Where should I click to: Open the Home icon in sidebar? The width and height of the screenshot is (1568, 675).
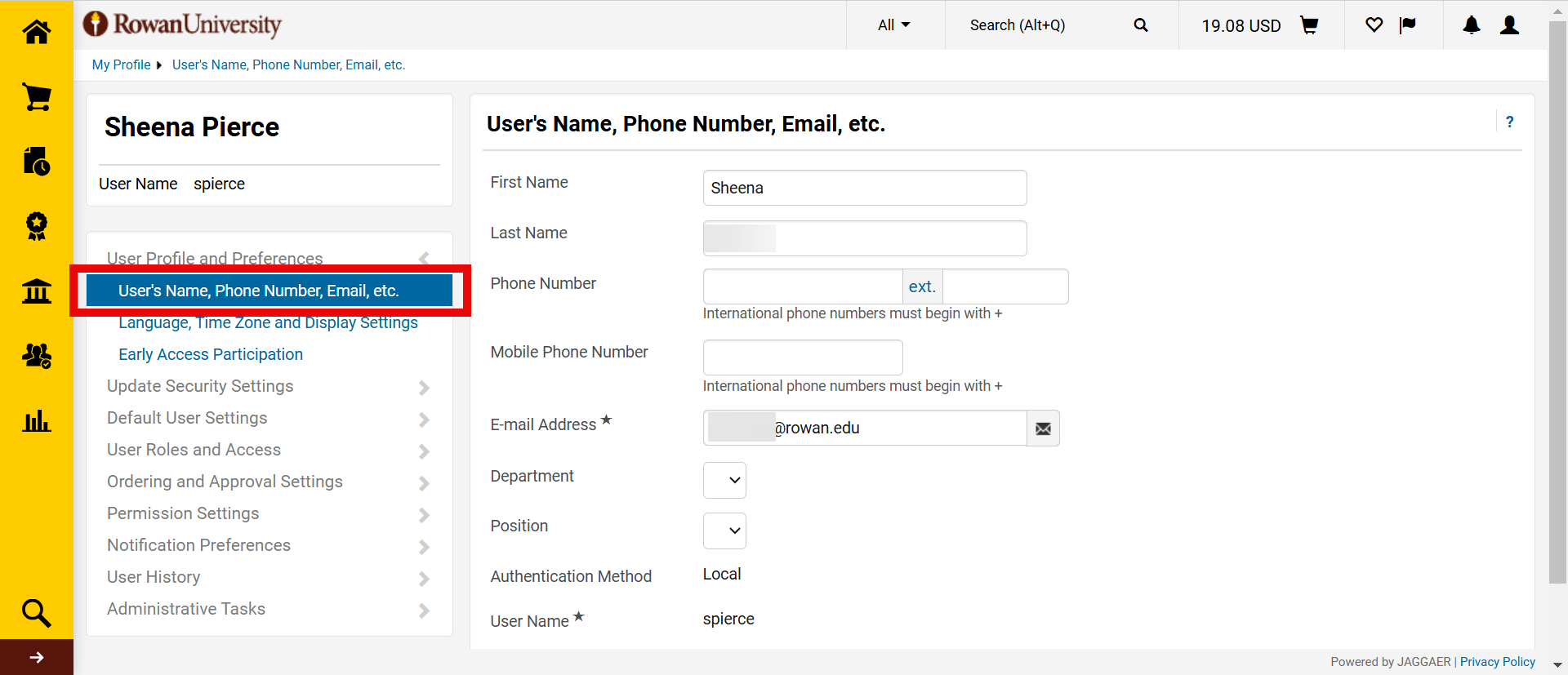pos(36,32)
